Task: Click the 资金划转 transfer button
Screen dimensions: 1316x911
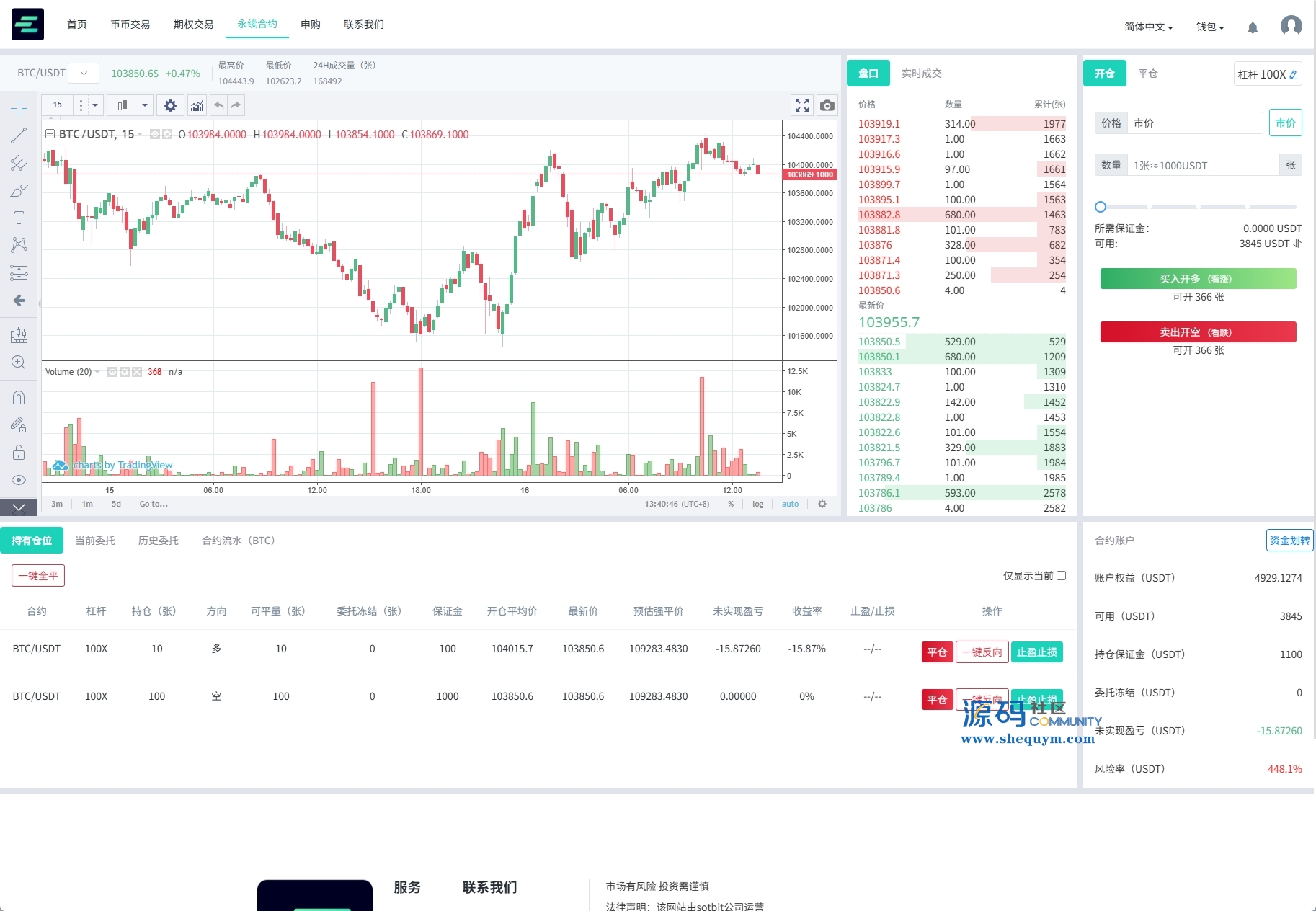Action: 1289,541
